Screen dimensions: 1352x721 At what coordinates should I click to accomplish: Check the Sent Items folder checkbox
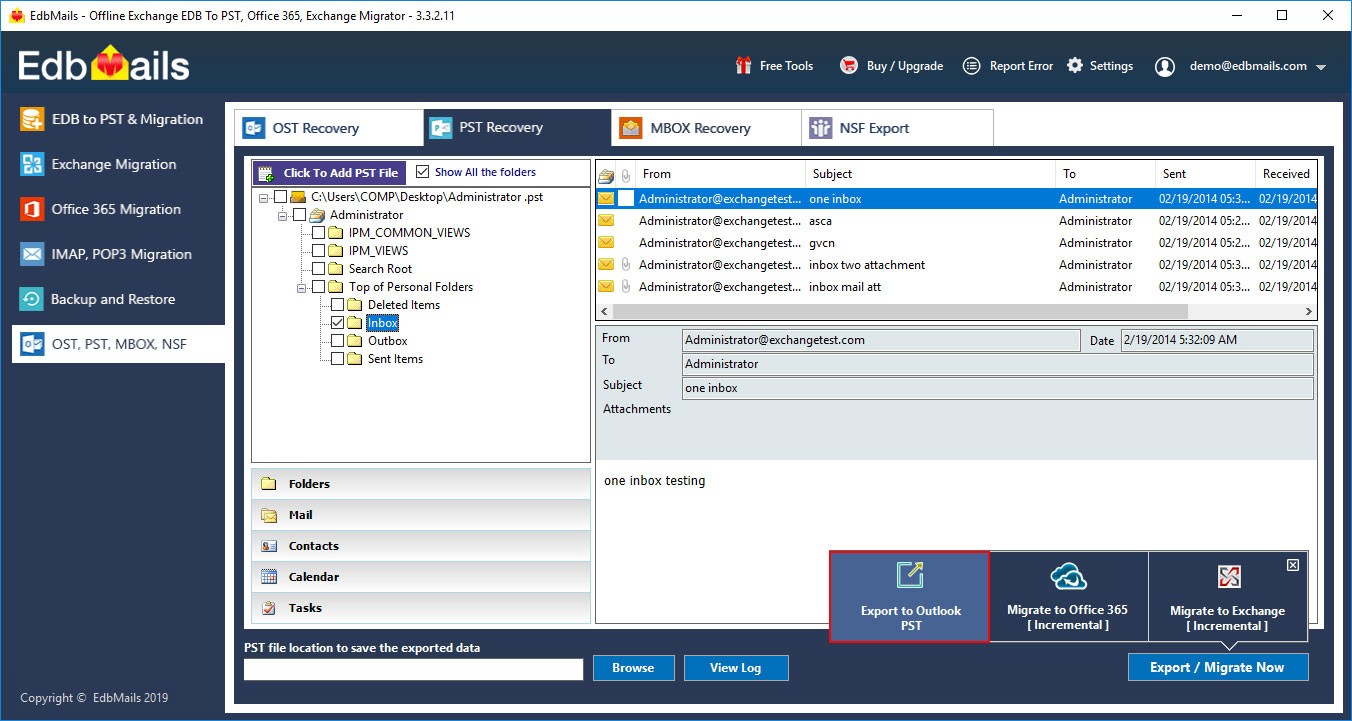(x=337, y=359)
